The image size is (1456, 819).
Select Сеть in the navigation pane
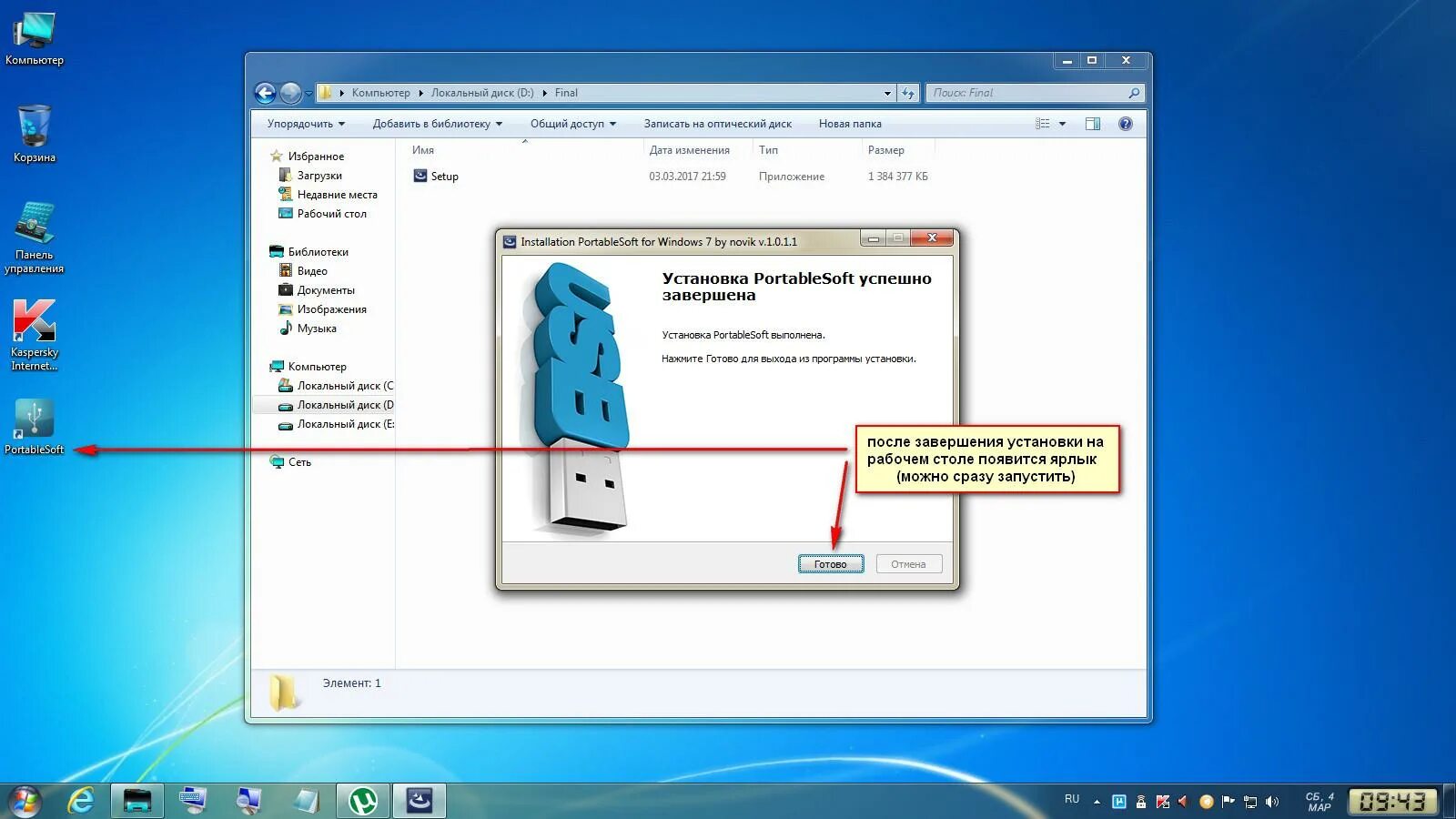tap(299, 462)
